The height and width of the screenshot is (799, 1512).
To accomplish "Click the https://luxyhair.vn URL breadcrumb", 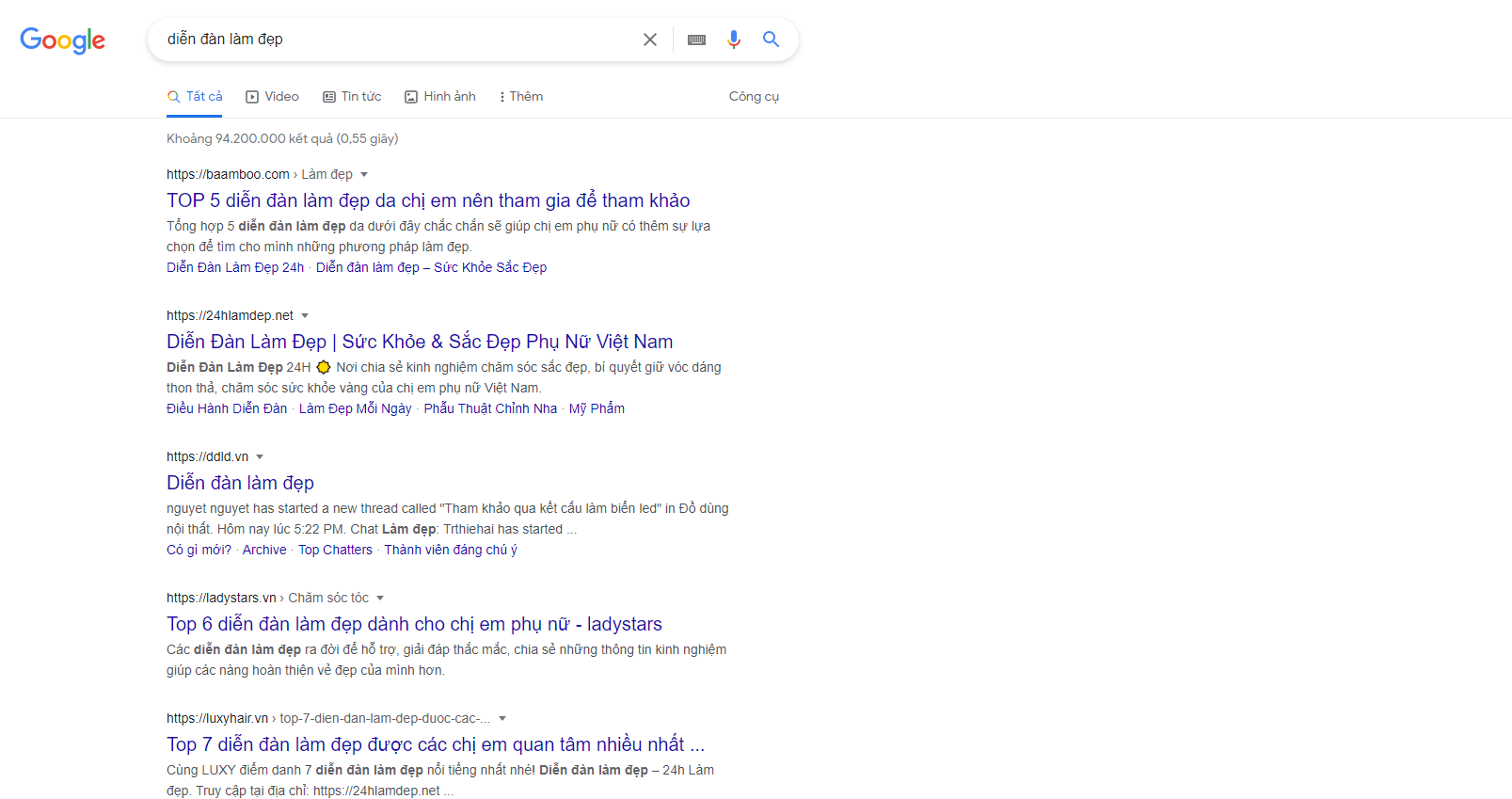I will 328,718.
